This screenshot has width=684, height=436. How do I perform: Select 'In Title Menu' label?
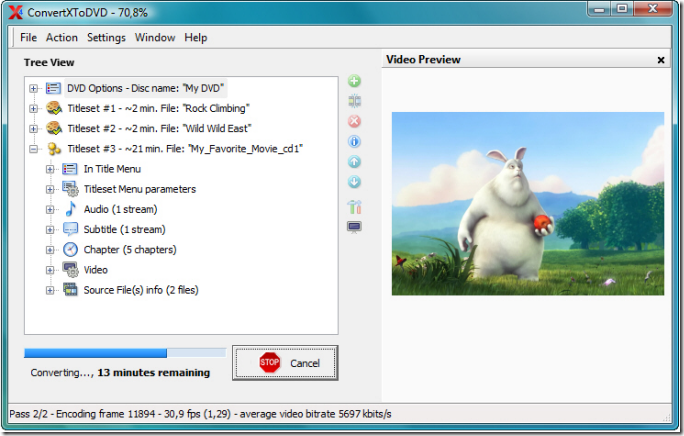(x=112, y=169)
